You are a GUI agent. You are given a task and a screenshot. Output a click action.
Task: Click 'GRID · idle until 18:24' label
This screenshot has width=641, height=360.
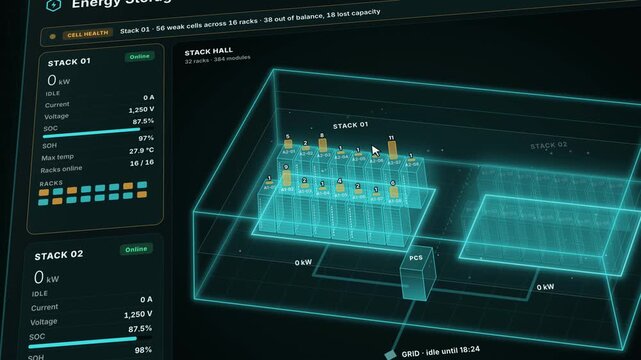click(x=441, y=352)
